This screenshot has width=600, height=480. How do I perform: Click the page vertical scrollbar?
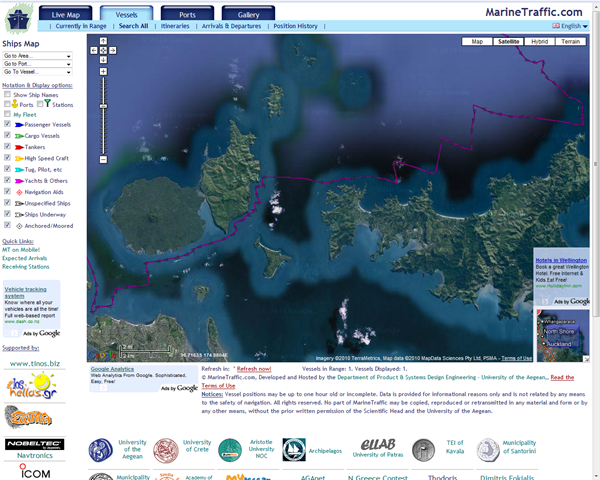pos(595,164)
